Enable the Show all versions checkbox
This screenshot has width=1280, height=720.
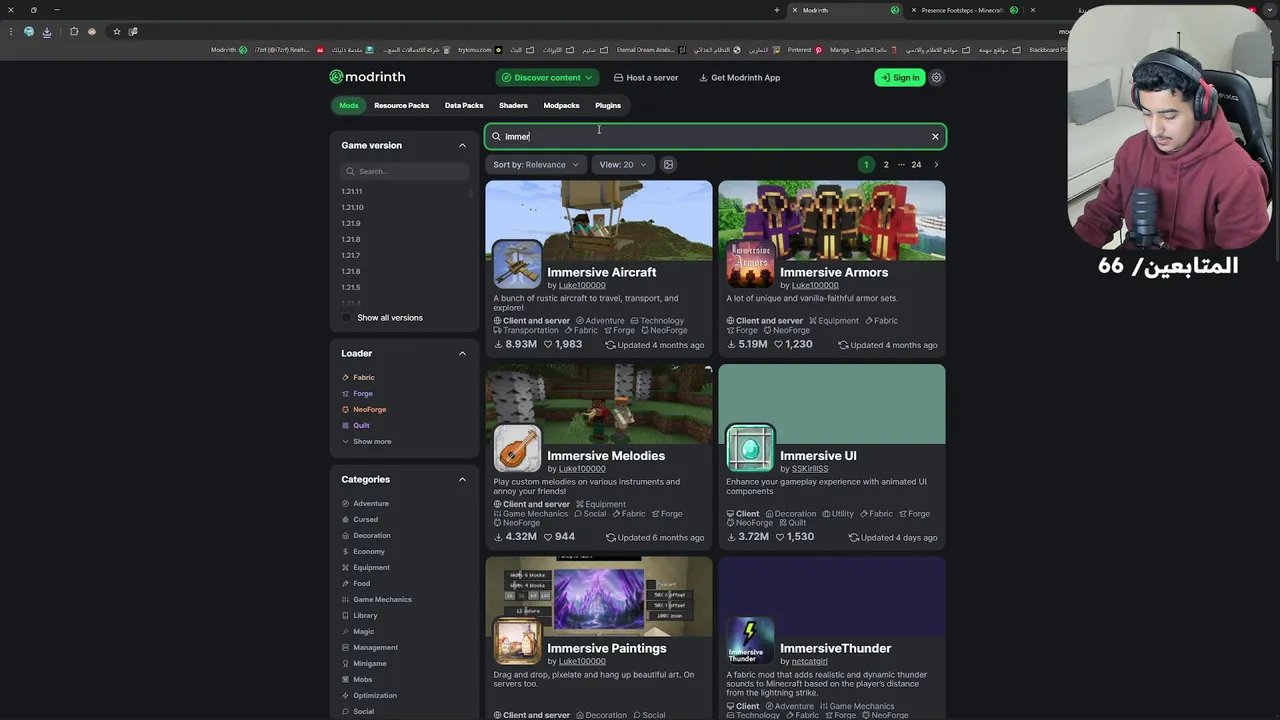click(x=347, y=317)
